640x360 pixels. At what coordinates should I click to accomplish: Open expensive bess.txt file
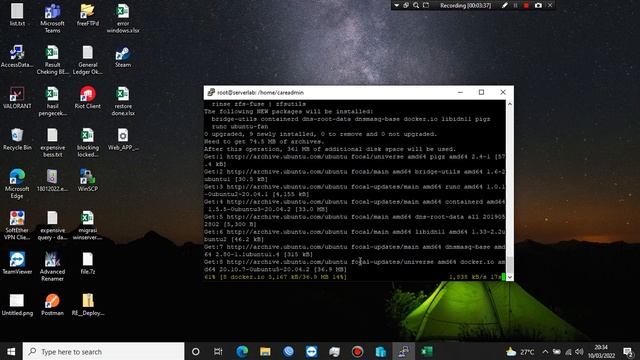point(52,143)
